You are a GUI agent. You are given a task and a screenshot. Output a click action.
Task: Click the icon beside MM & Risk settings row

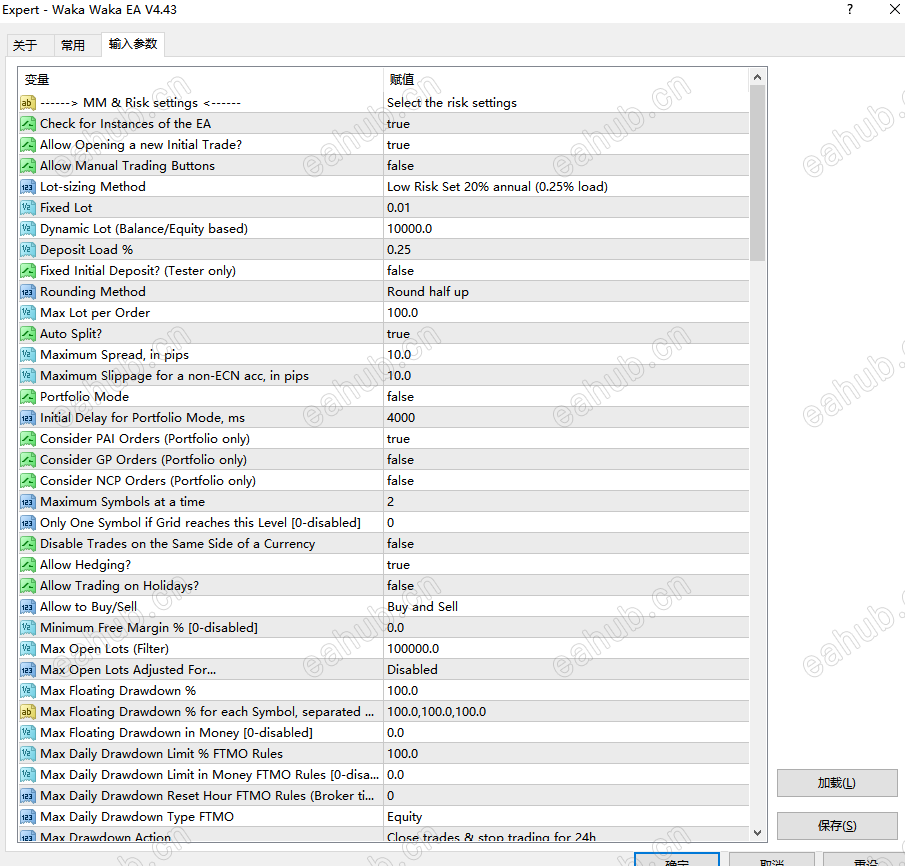coord(28,103)
